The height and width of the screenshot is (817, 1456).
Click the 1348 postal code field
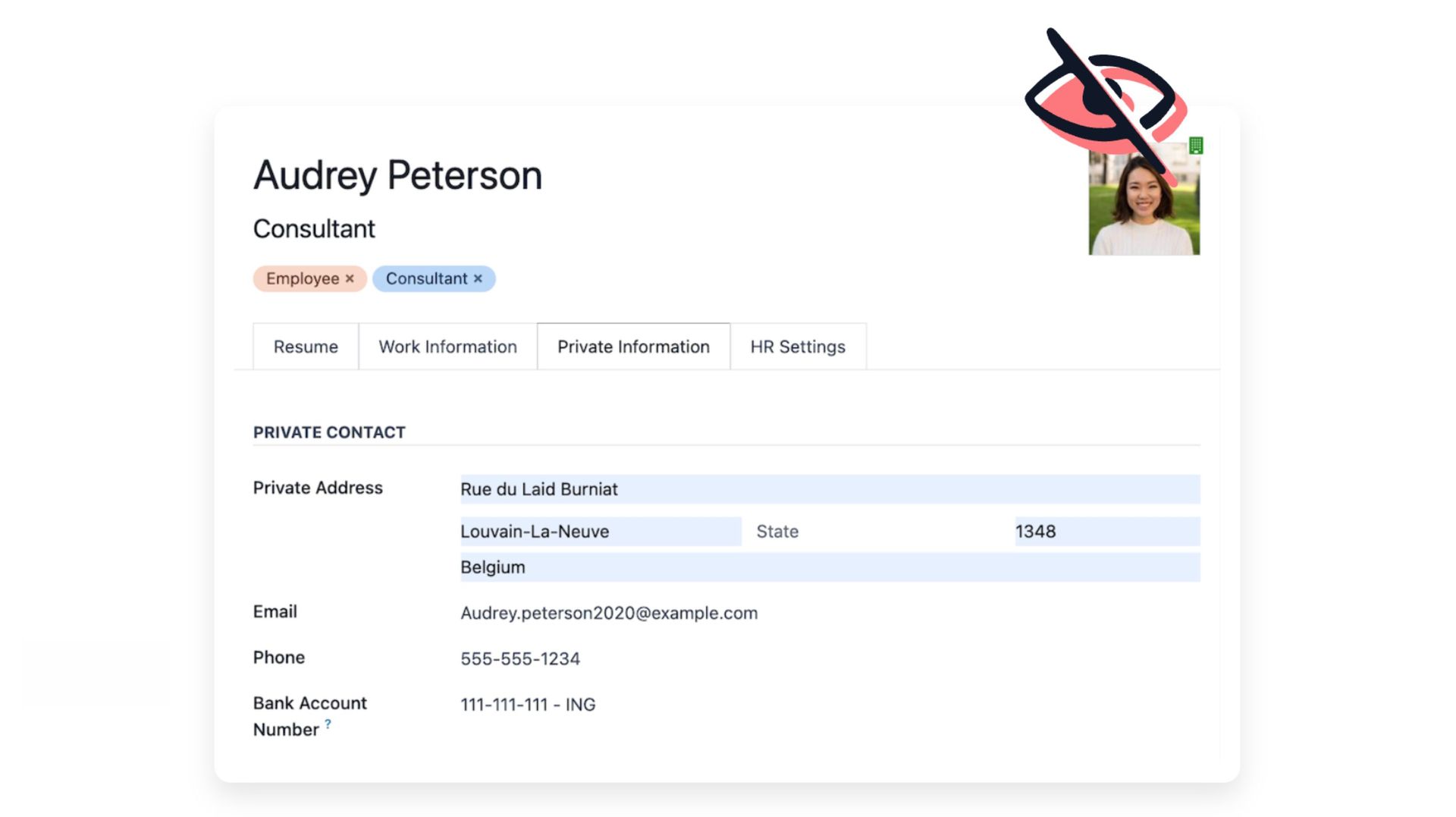click(x=1106, y=532)
